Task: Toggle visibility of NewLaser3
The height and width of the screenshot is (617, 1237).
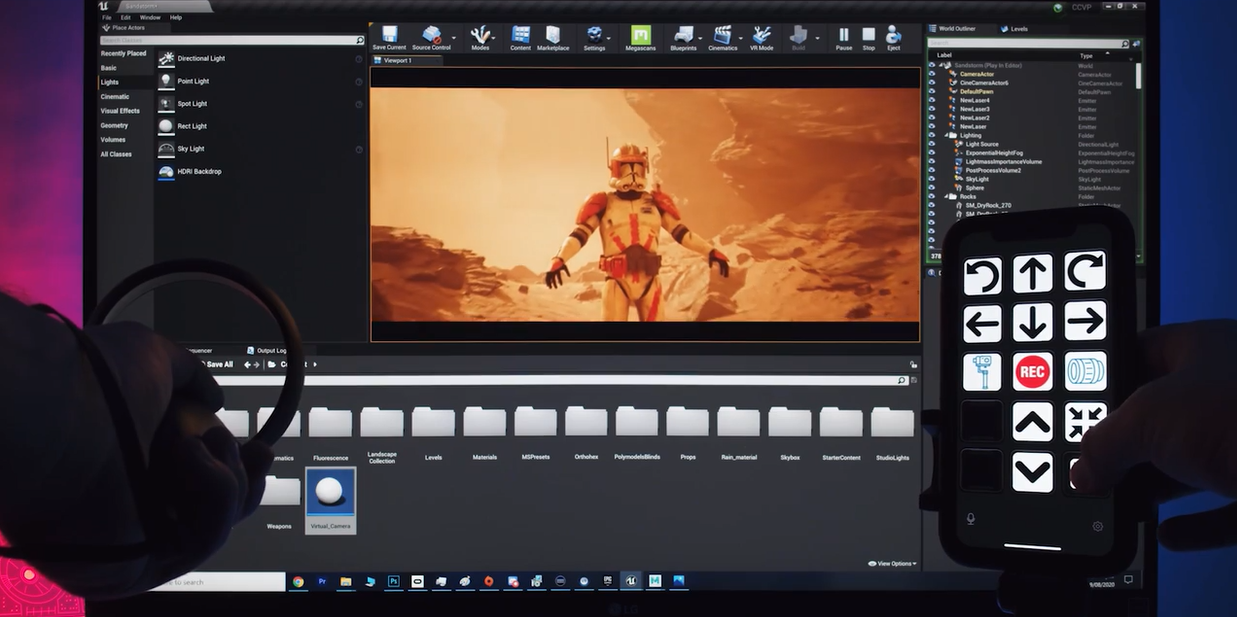Action: tap(932, 109)
